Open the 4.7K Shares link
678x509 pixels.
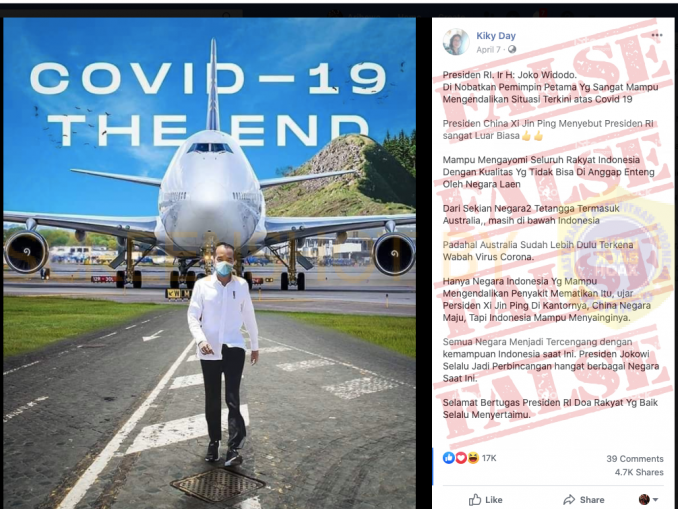(639, 472)
